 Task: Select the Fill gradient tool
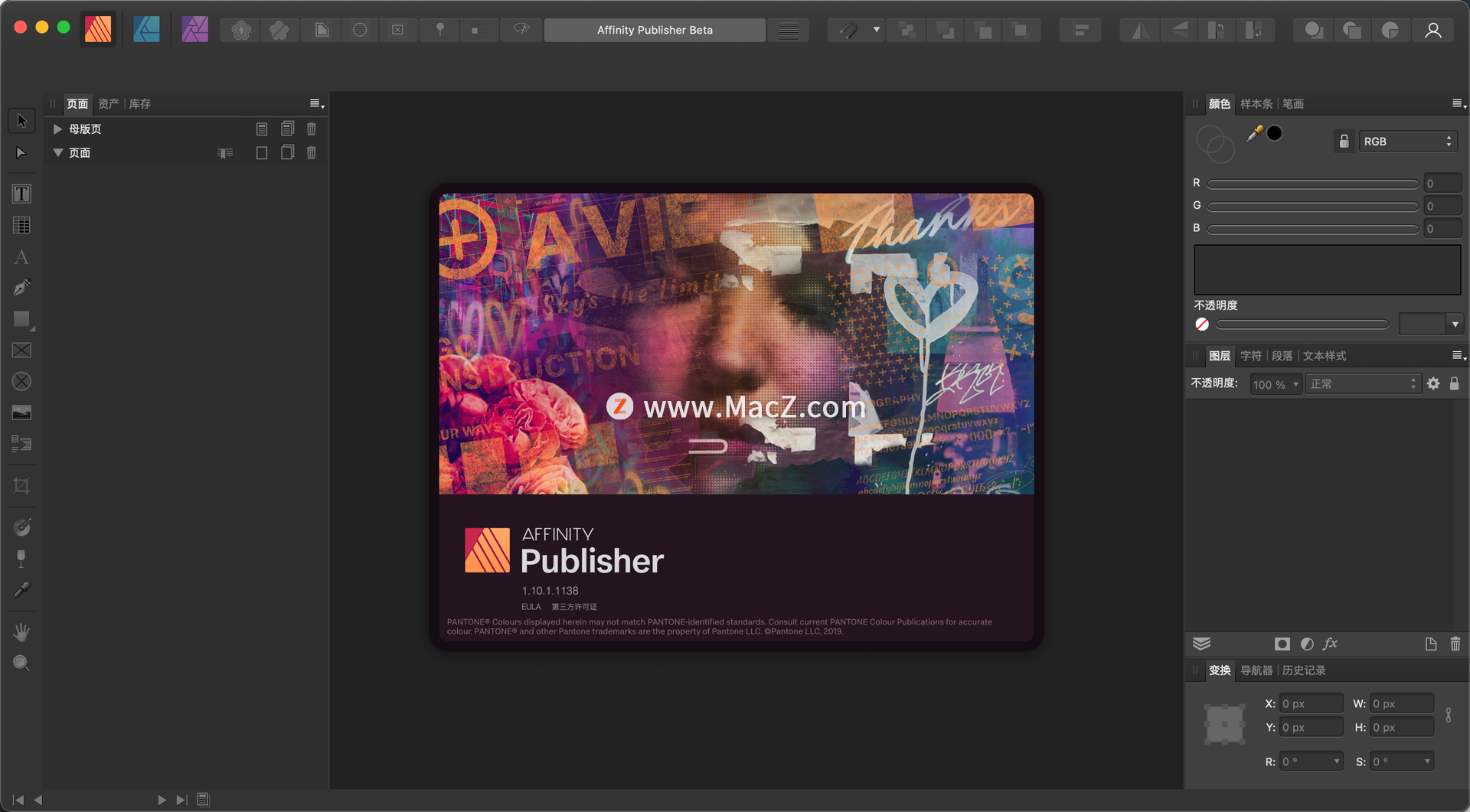click(21, 527)
